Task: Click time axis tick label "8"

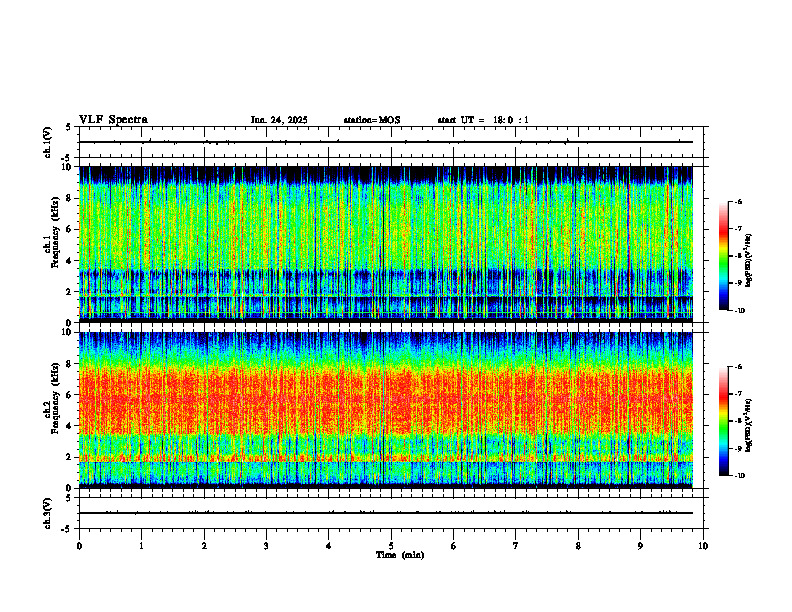Action: (x=578, y=546)
